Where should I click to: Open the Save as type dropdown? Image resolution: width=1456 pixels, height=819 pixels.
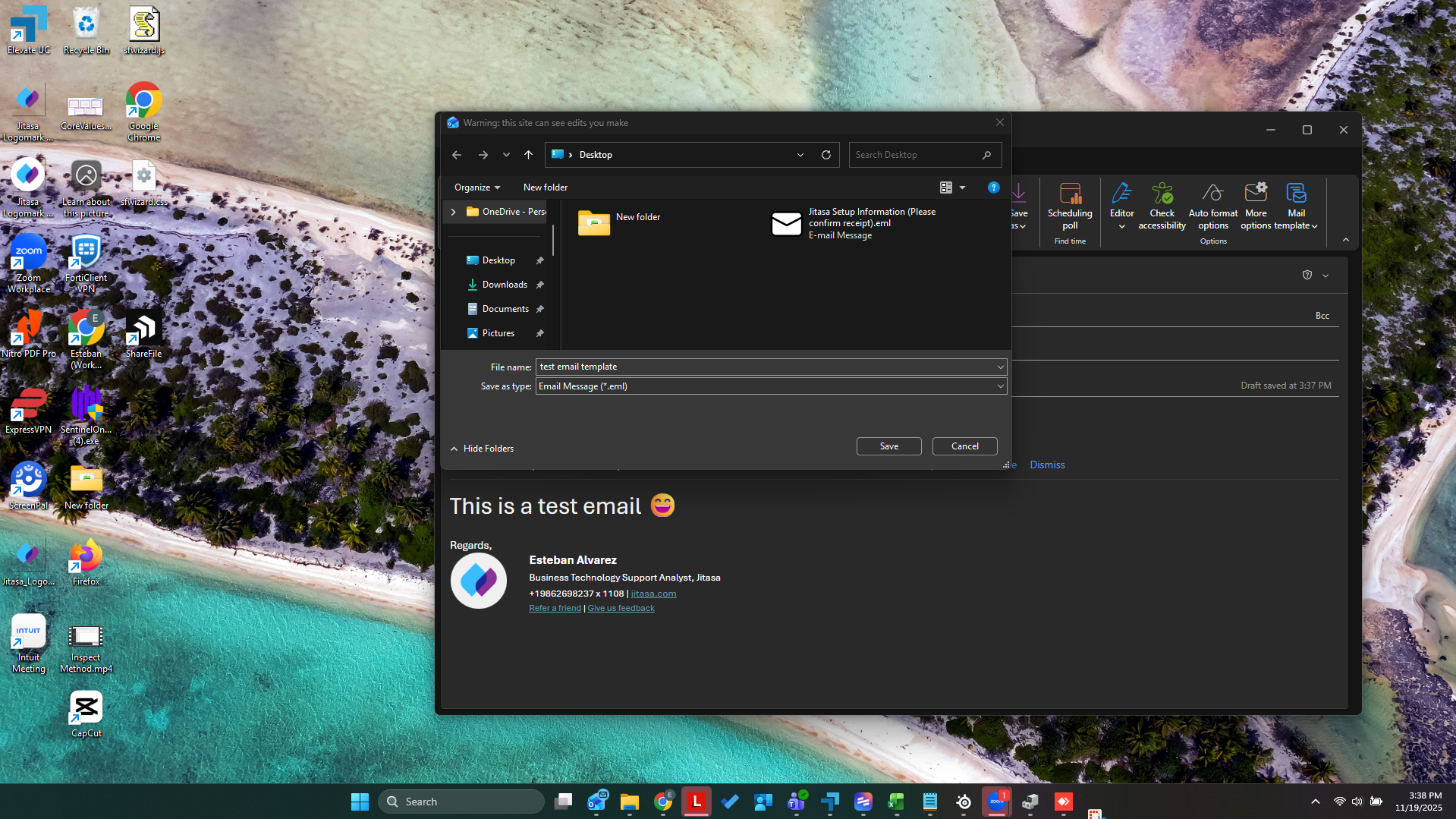click(1000, 386)
